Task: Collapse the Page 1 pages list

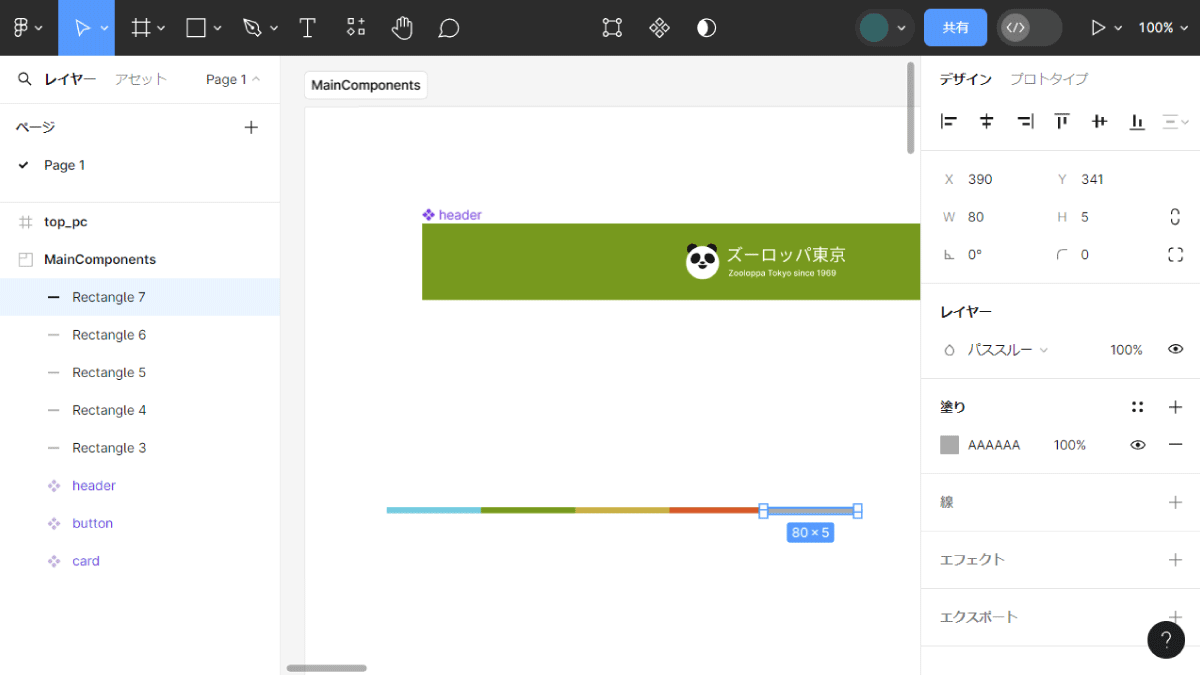Action: point(233,79)
